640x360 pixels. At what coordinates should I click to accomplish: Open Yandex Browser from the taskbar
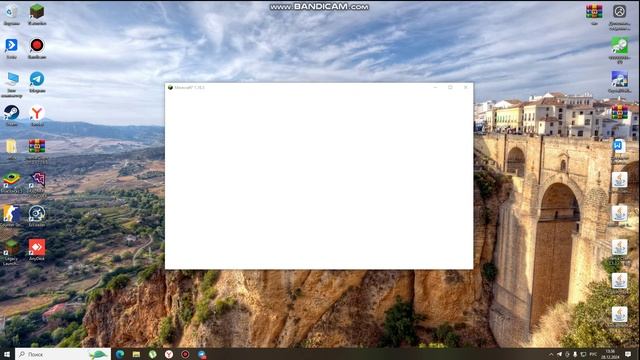coord(169,354)
